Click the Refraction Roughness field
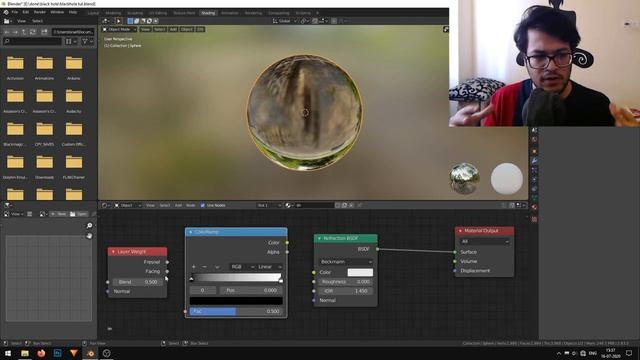The width and height of the screenshot is (640, 360). (346, 282)
